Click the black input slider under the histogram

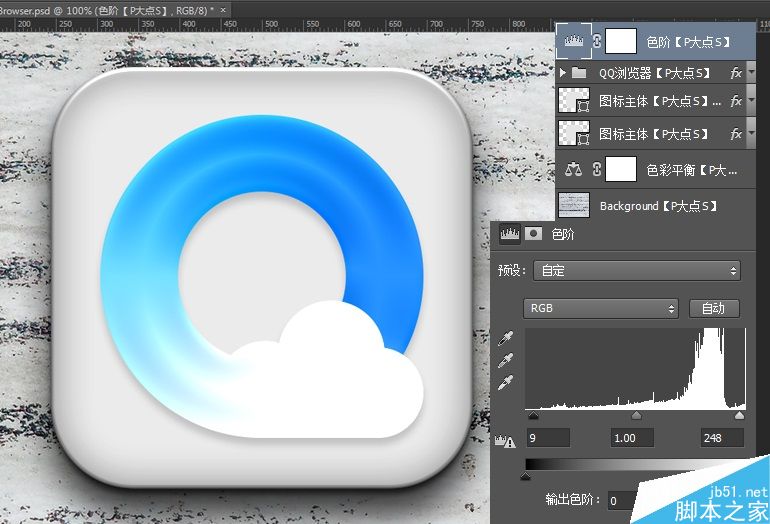[x=533, y=416]
